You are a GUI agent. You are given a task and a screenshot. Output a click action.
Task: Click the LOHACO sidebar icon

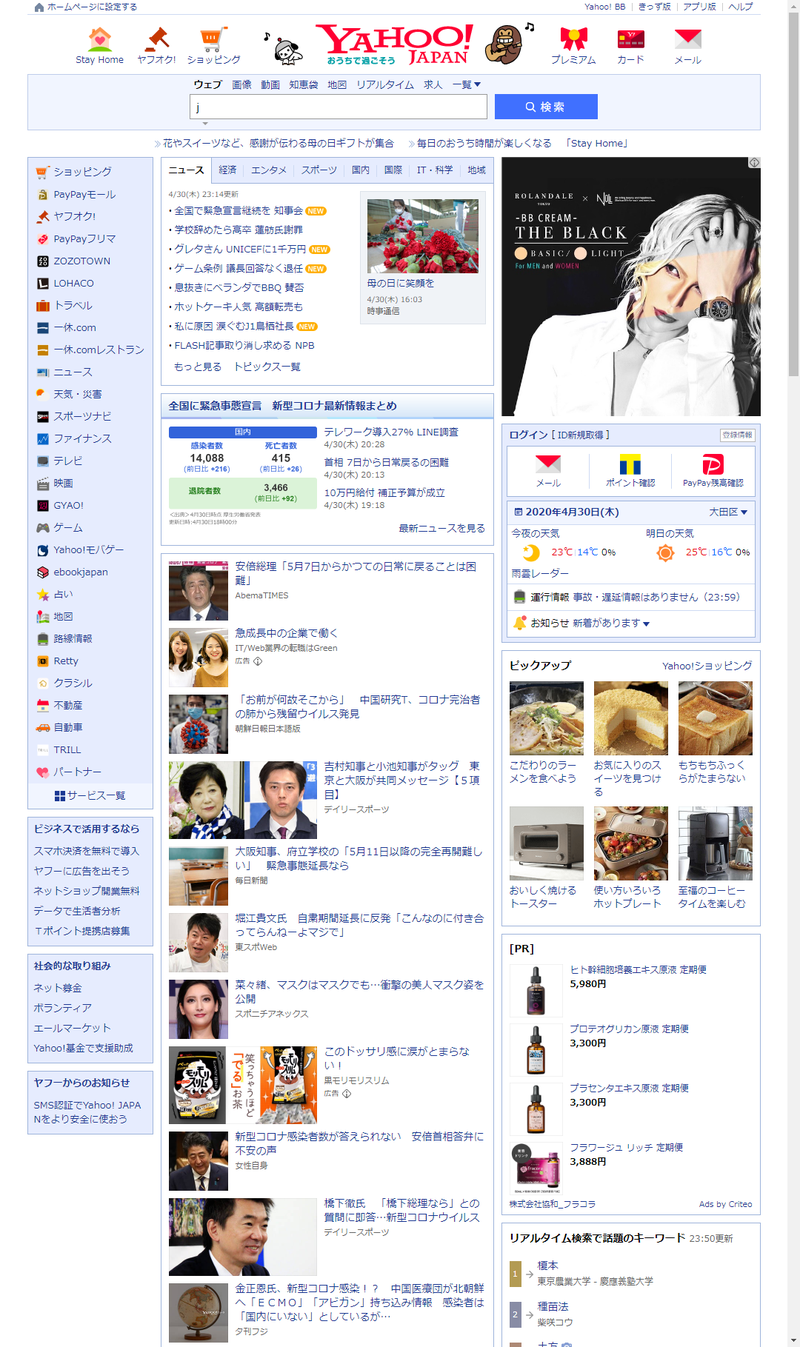43,283
